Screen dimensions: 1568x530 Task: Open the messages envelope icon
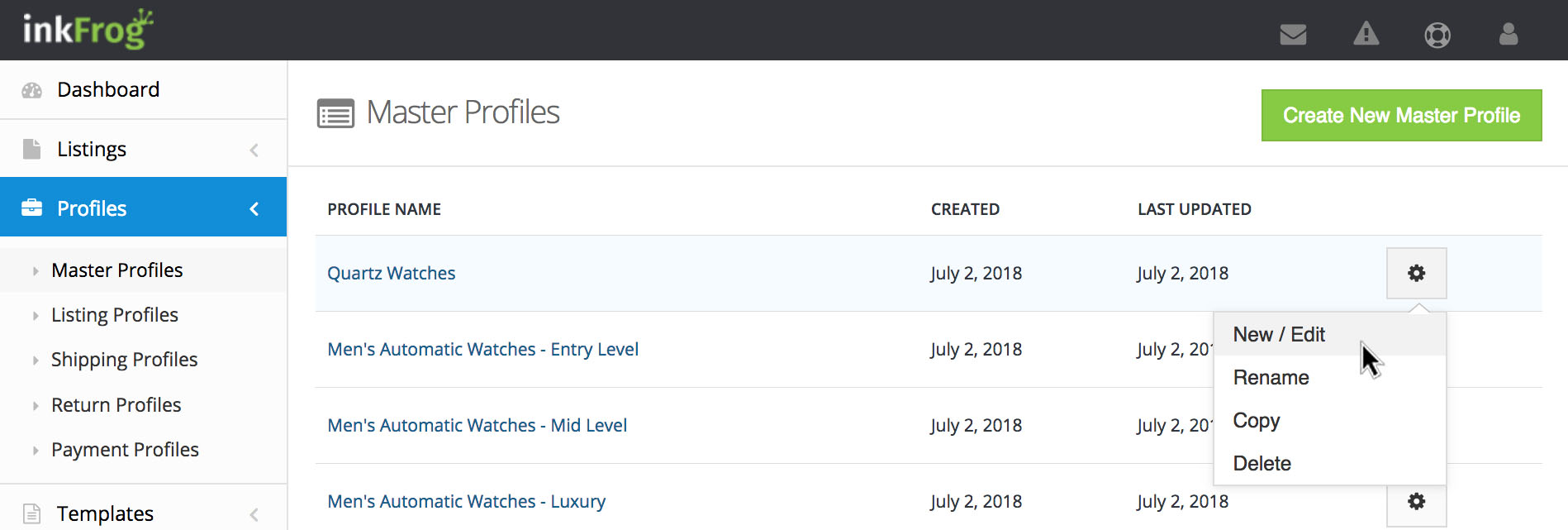click(x=1293, y=35)
